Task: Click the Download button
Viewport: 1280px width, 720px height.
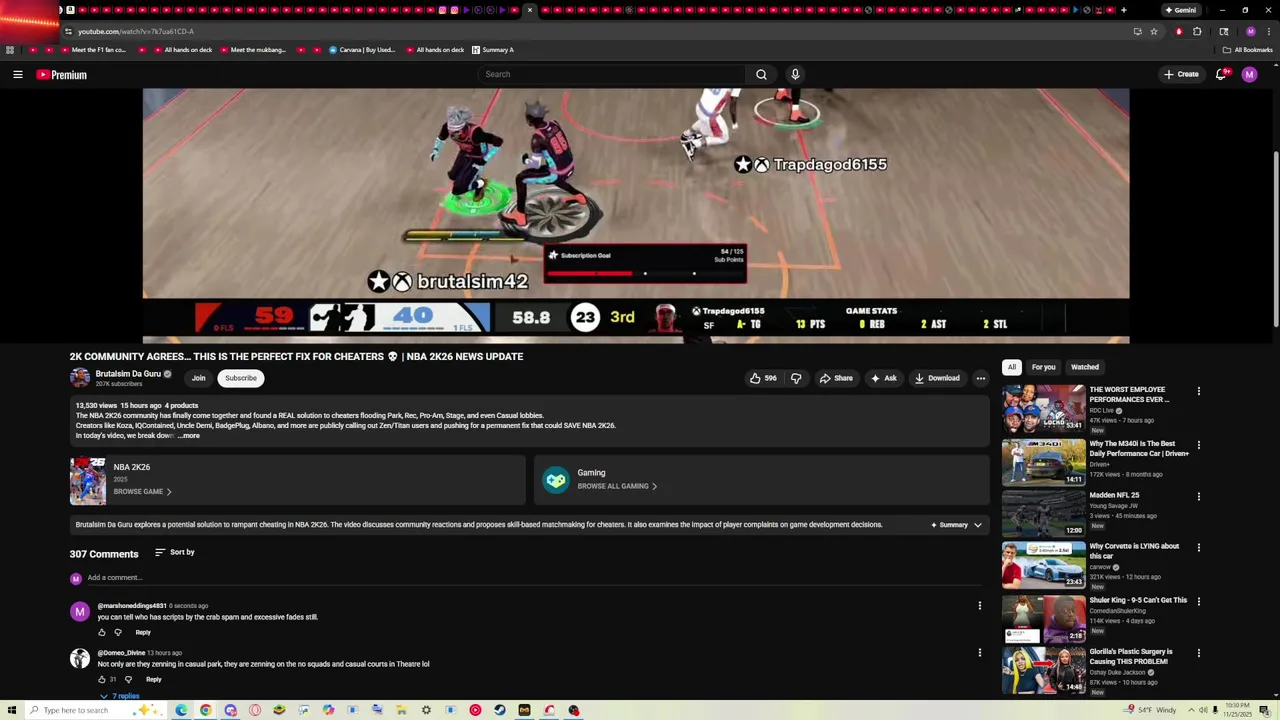Action: point(937,378)
